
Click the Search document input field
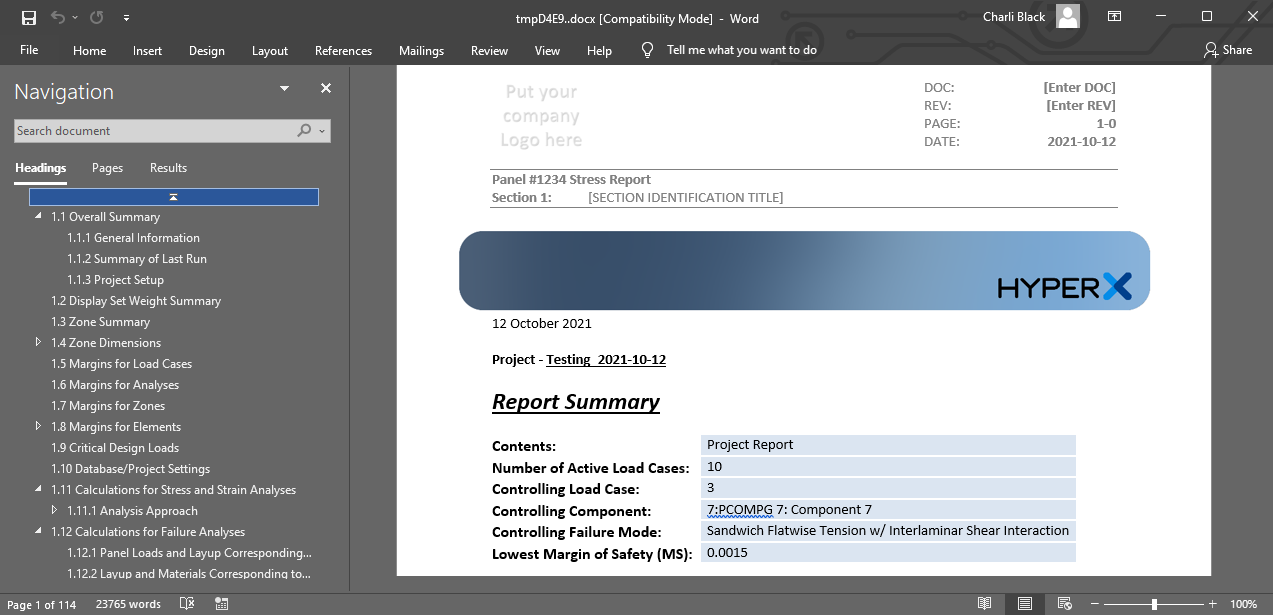point(154,131)
